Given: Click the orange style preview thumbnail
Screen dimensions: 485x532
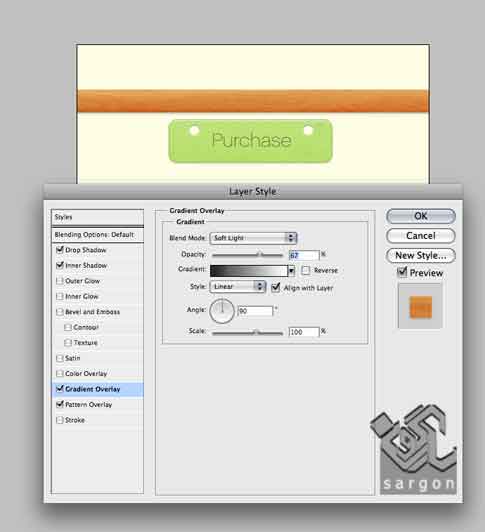Looking at the screenshot, I should click(x=420, y=306).
